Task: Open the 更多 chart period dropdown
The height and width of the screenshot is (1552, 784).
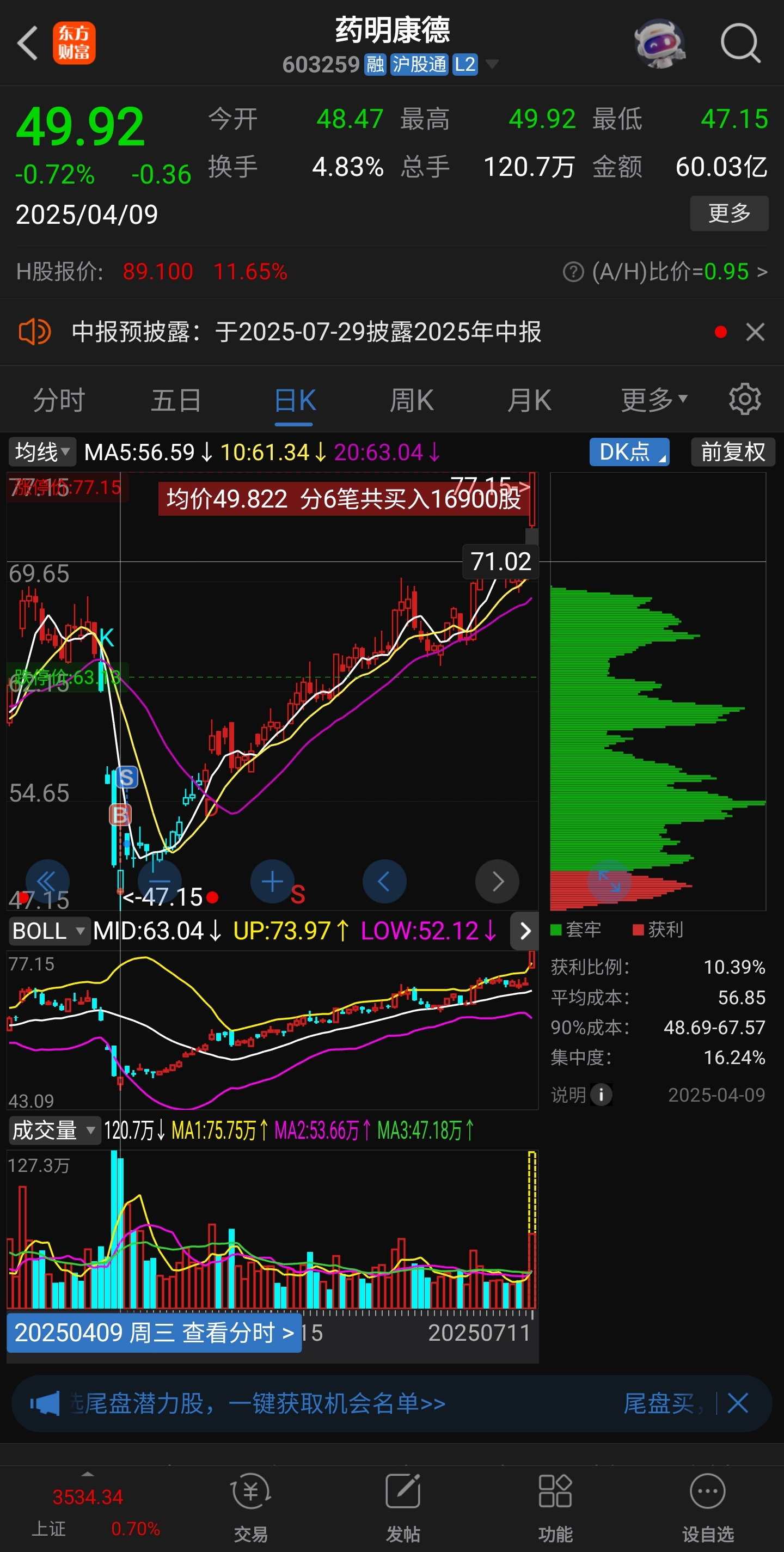Action: (654, 400)
